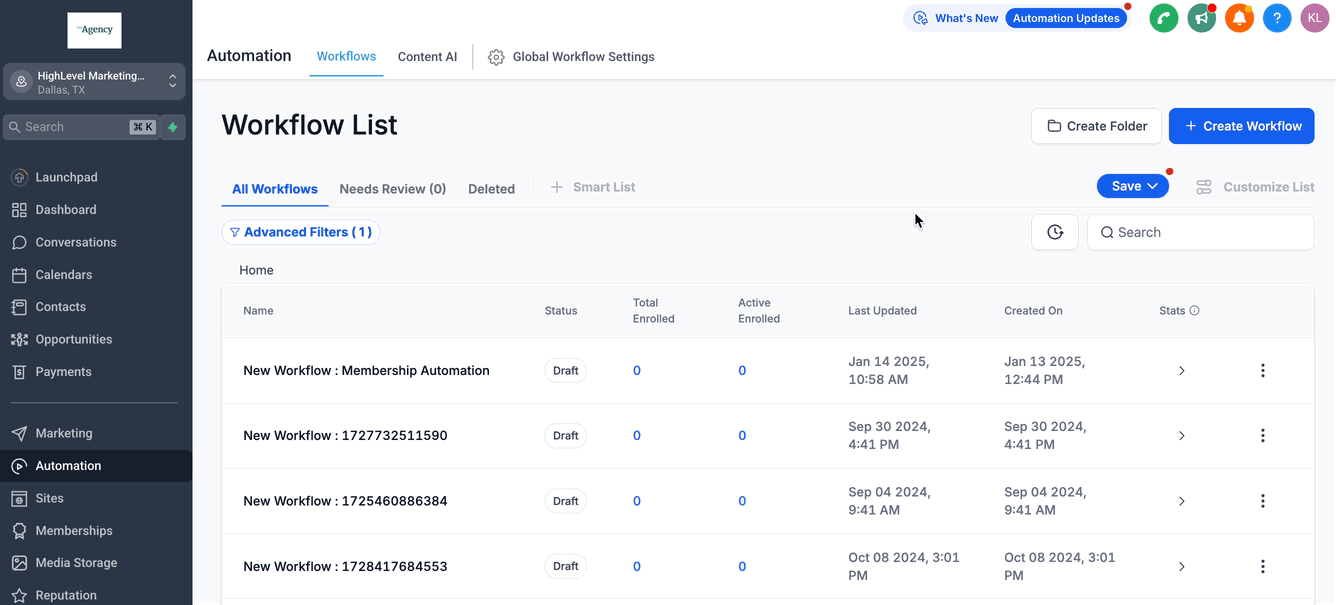Click the blue help question mark icon

tap(1277, 18)
